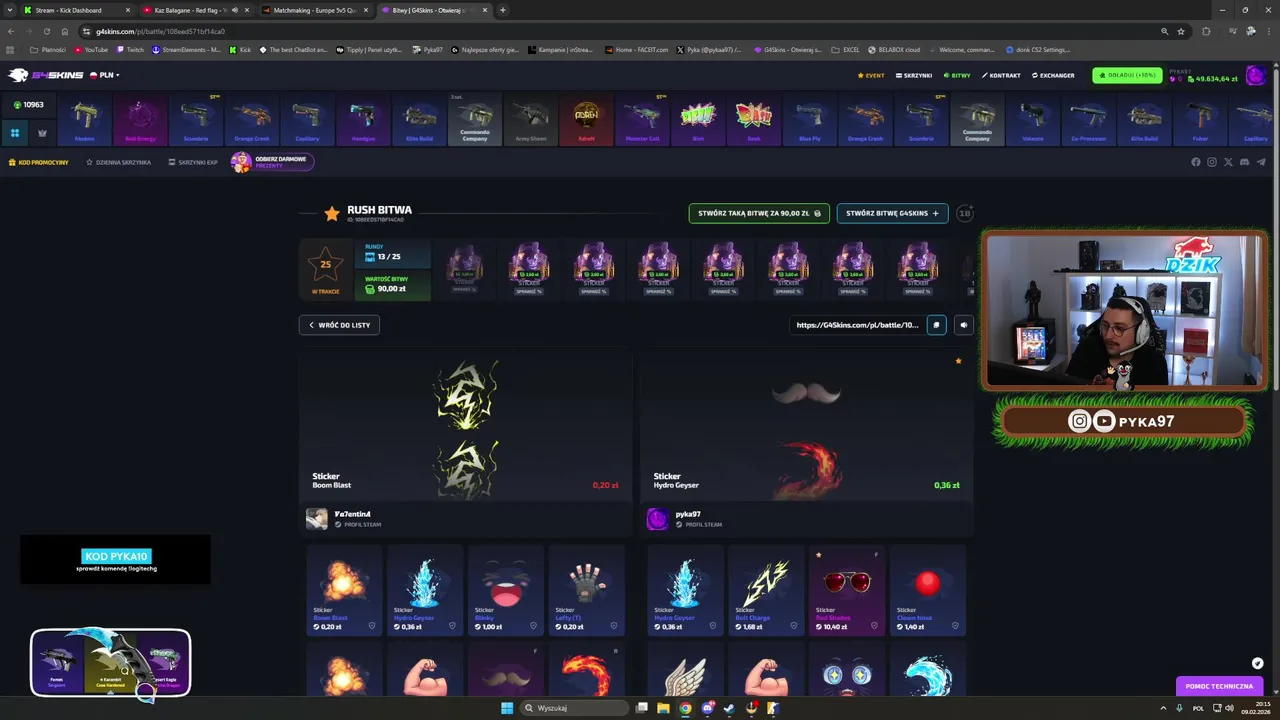This screenshot has height=720, width=1280.
Task: Open SKRZYNKI EXP link
Action: pos(193,162)
